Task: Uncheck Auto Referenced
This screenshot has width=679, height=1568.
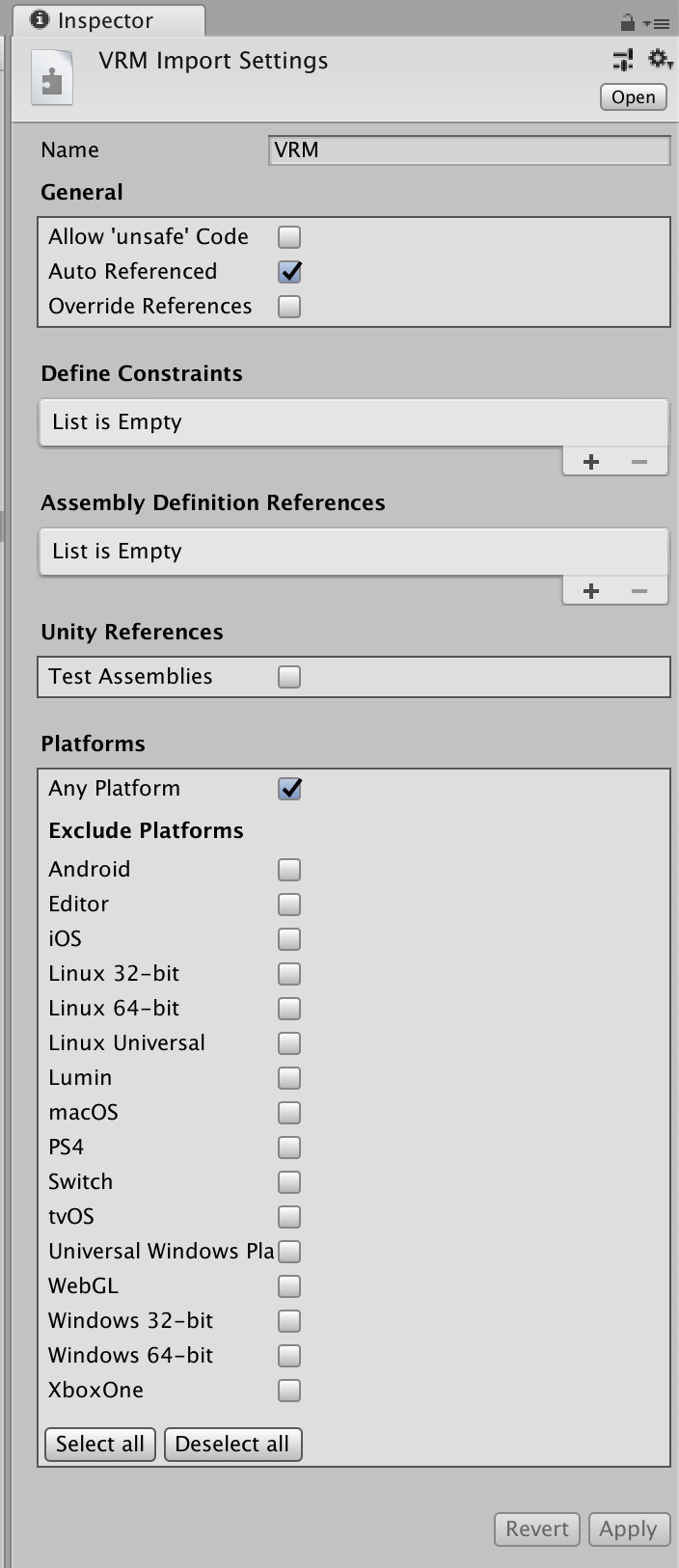Action: tap(289, 271)
